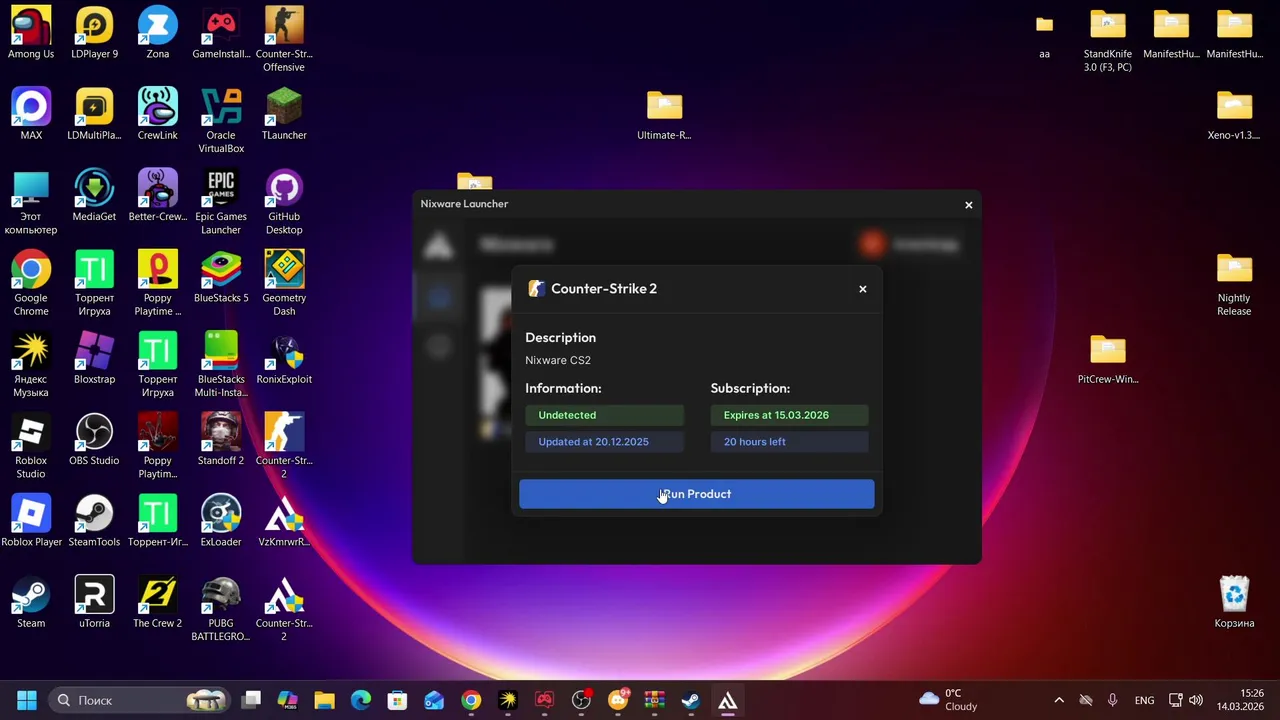Open the Among Us desktop shortcut
The height and width of the screenshot is (720, 1280).
point(31,33)
